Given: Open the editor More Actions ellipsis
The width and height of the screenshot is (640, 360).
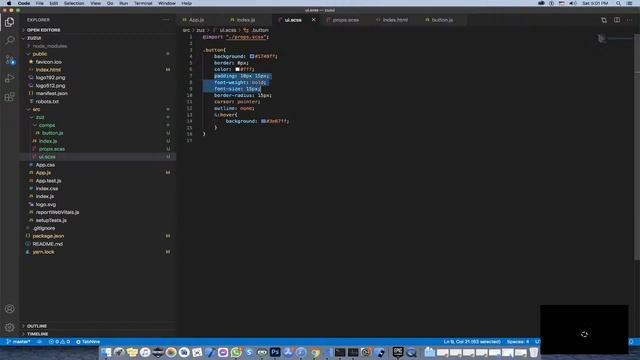Looking at the screenshot, I should (x=629, y=20).
